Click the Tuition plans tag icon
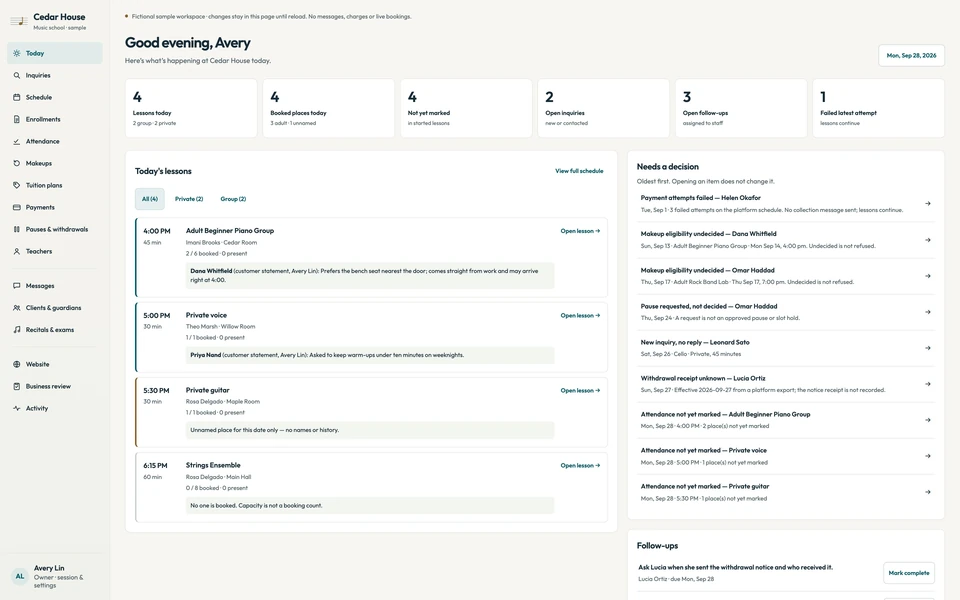Viewport: 960px width, 600px height. [x=17, y=186]
